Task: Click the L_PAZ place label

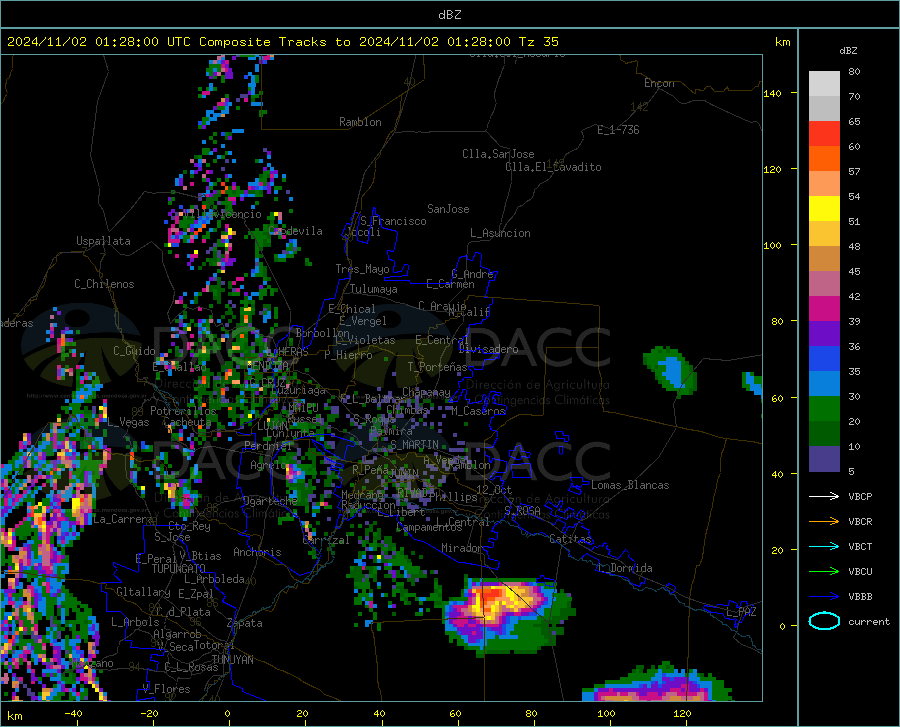Action: click(x=741, y=612)
